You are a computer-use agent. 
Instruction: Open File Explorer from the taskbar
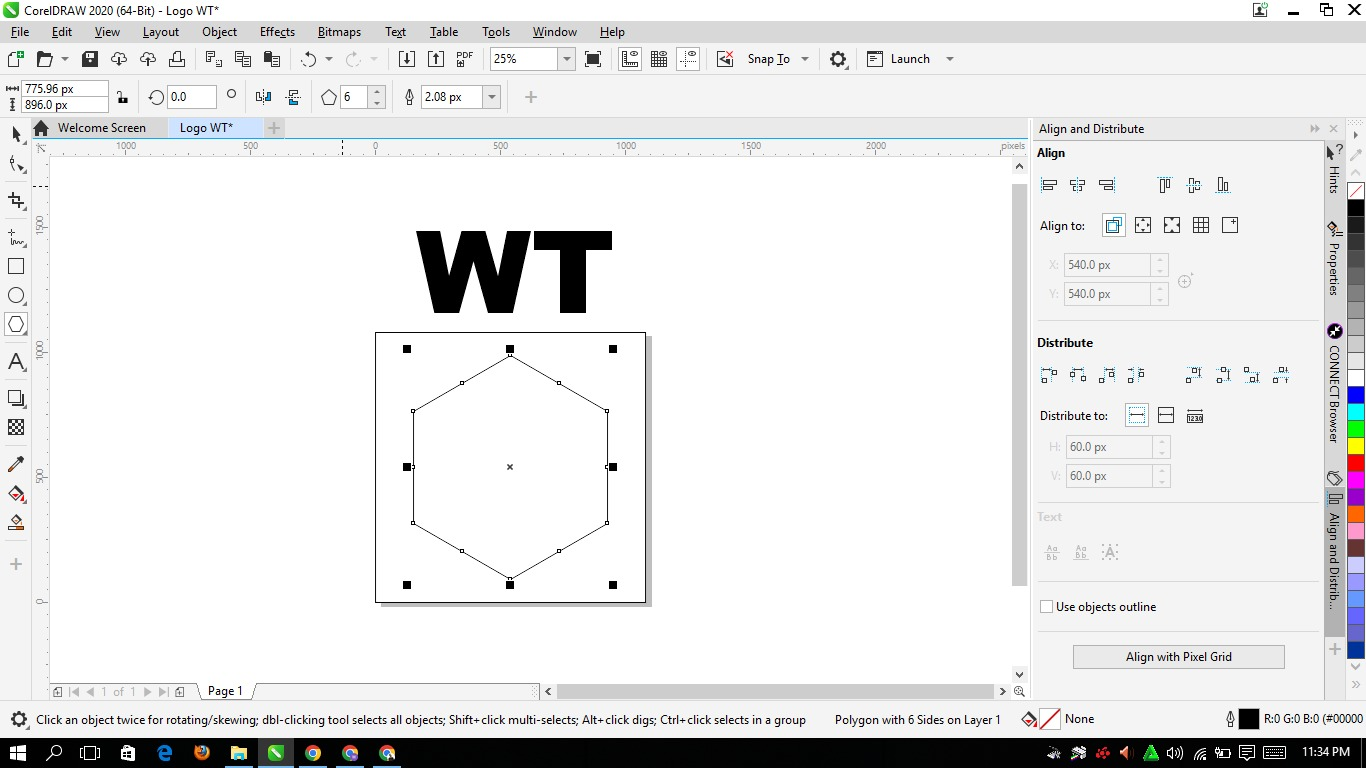coord(238,753)
